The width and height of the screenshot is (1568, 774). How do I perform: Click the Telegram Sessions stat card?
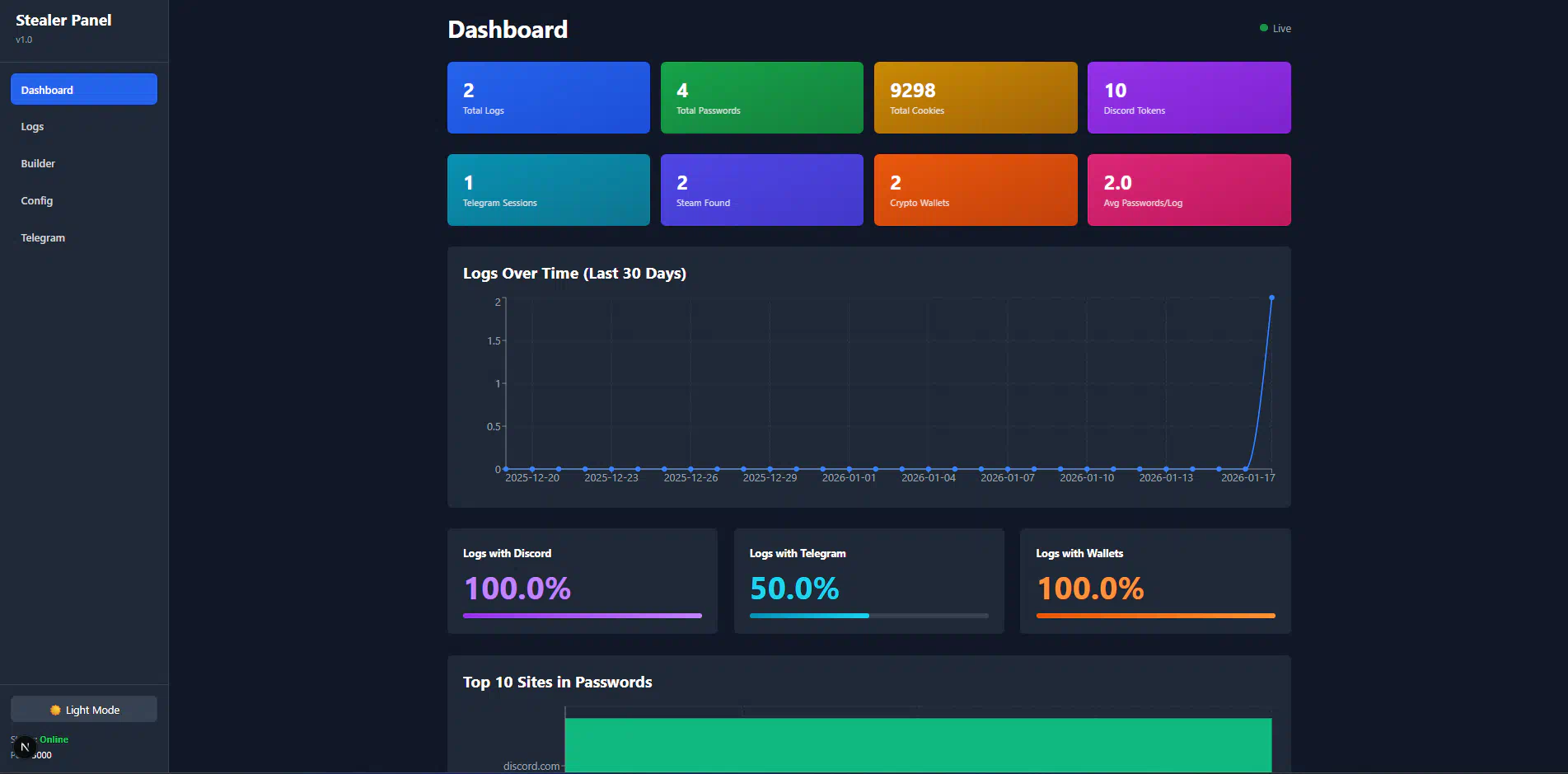[548, 190]
